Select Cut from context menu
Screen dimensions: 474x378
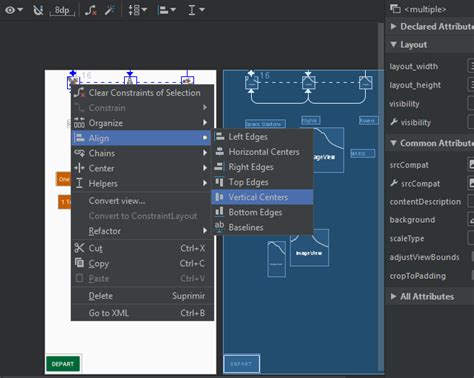click(x=142, y=248)
